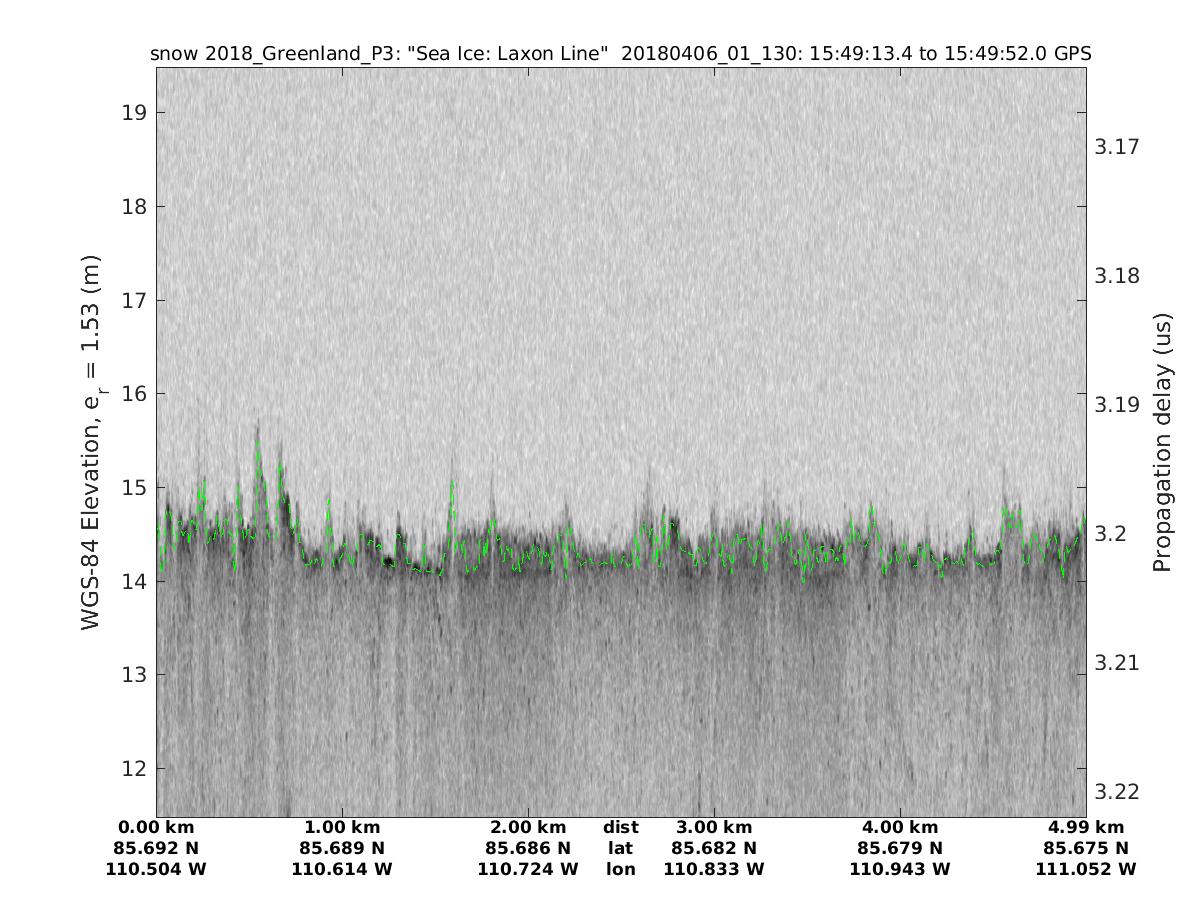The height and width of the screenshot is (900, 1200).
Task: Click the plot title text at top
Action: [x=620, y=54]
